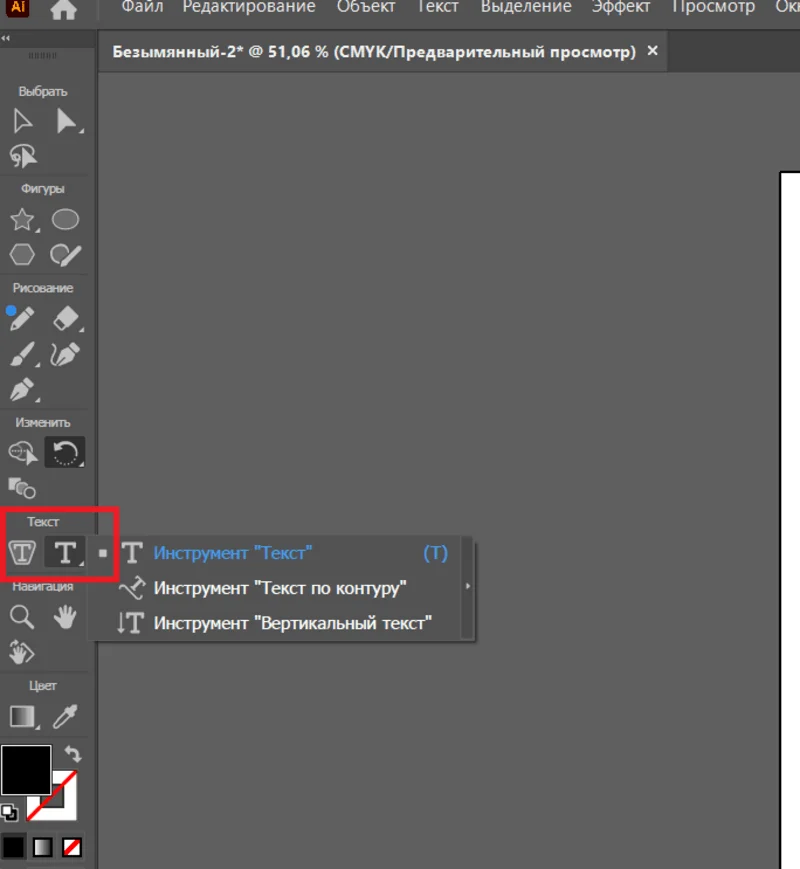
Task: Select the Eraser tool
Action: pyautogui.click(x=66, y=319)
